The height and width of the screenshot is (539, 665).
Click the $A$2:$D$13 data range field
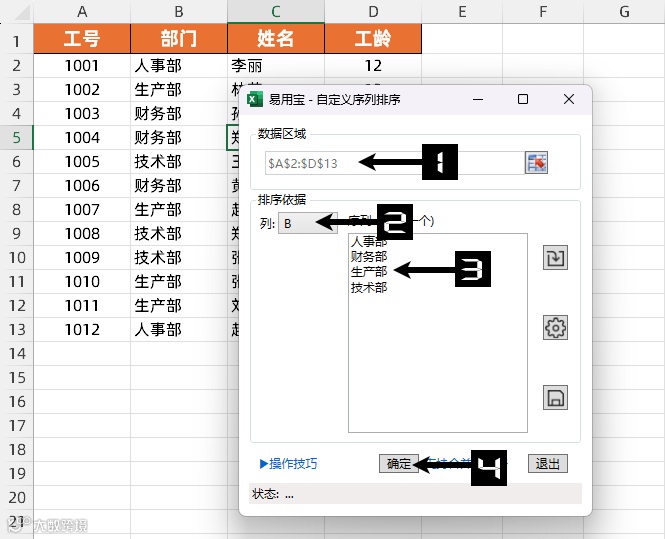click(394, 163)
